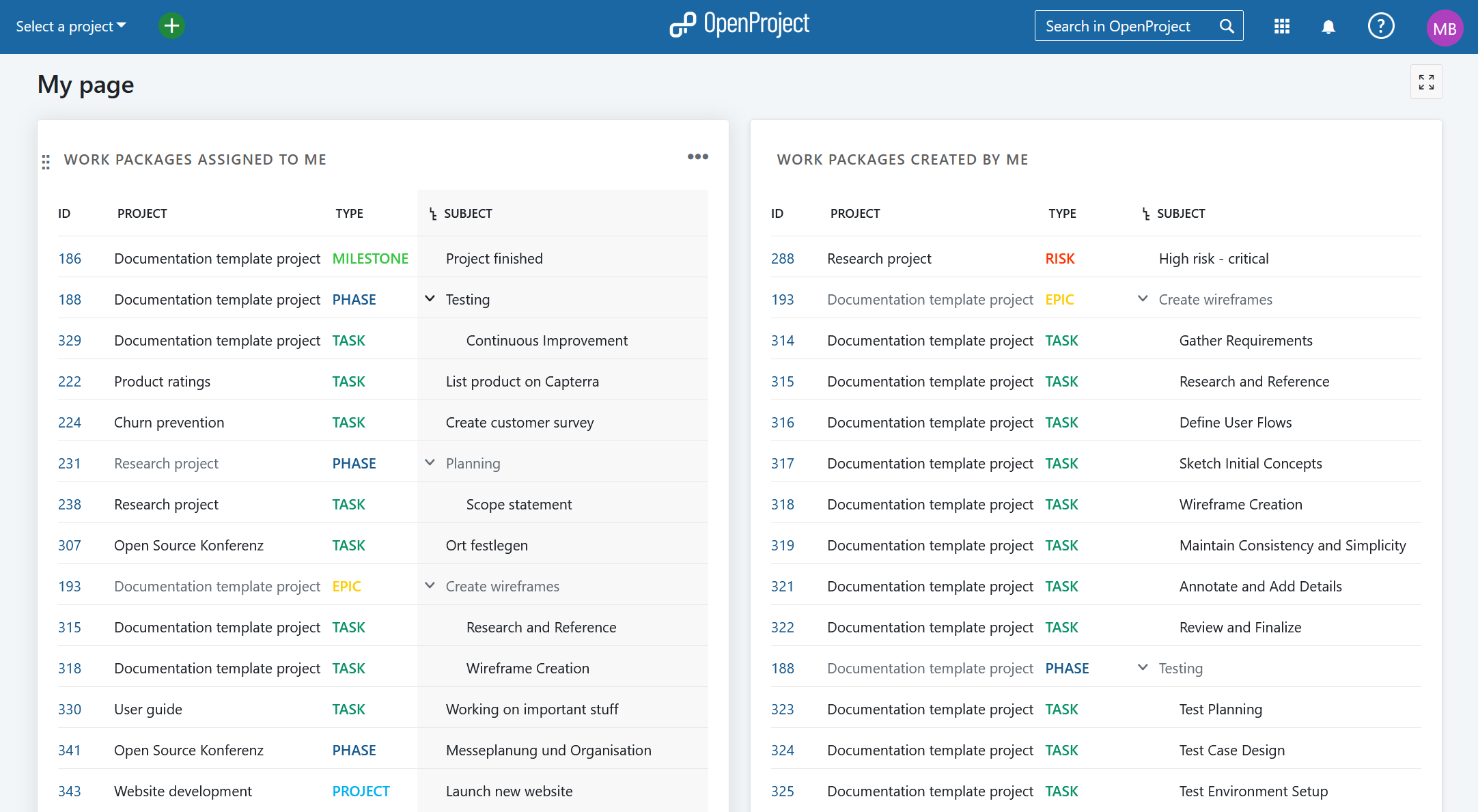
Task: Collapse Testing phase in created-by-me table
Action: (1143, 667)
